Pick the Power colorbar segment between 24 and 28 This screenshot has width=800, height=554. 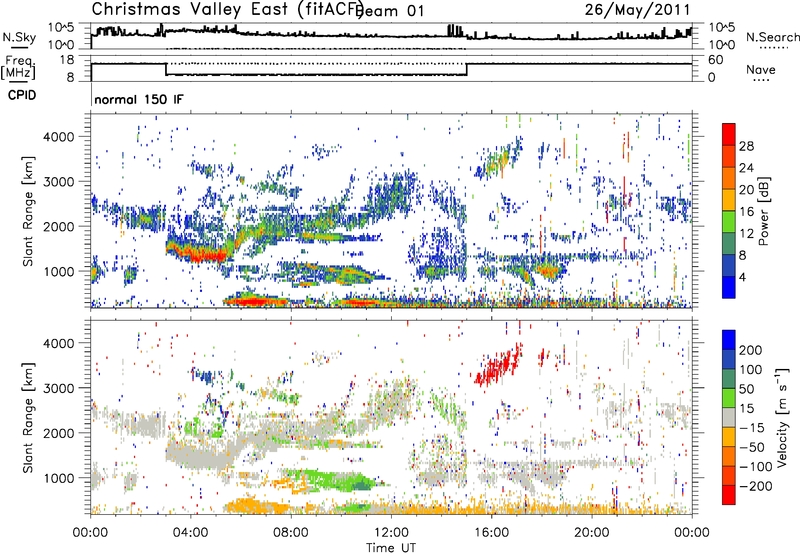pyautogui.click(x=729, y=156)
